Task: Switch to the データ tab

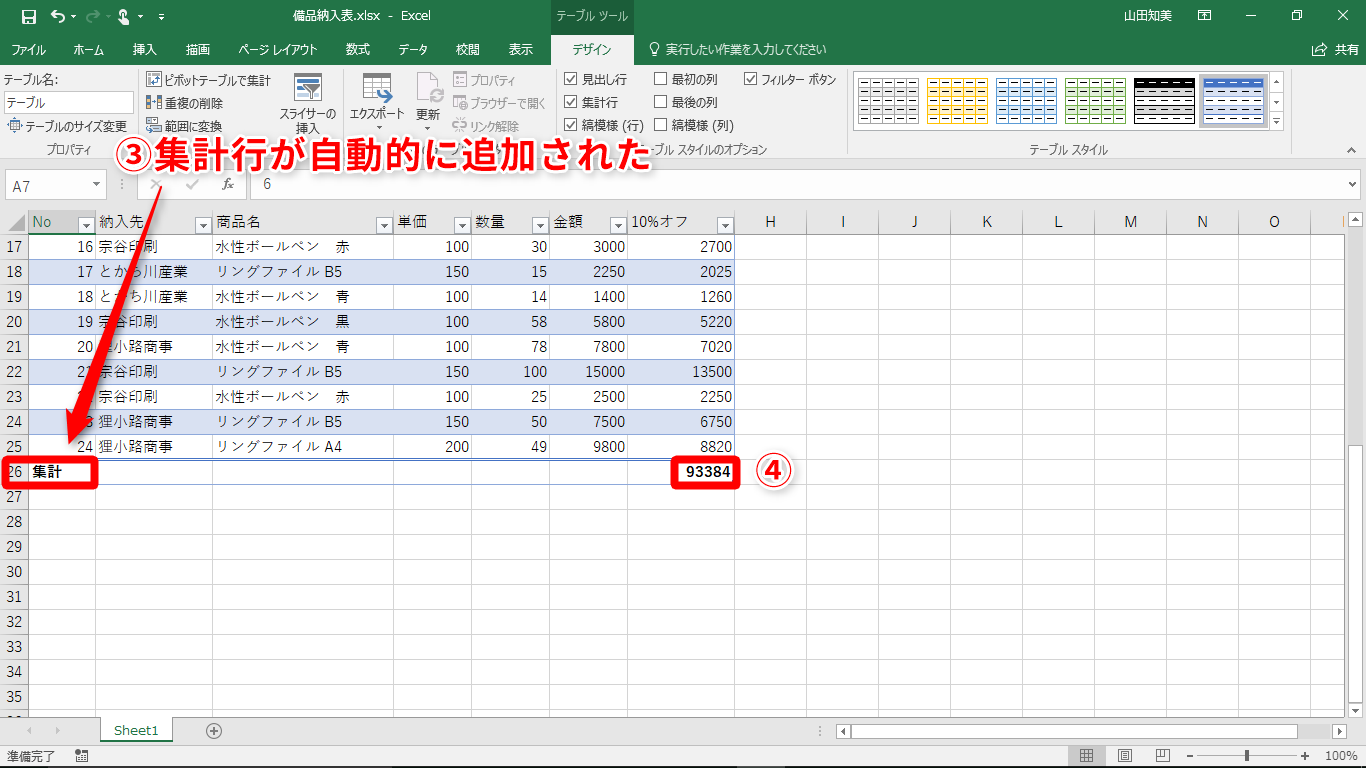Action: (x=413, y=50)
